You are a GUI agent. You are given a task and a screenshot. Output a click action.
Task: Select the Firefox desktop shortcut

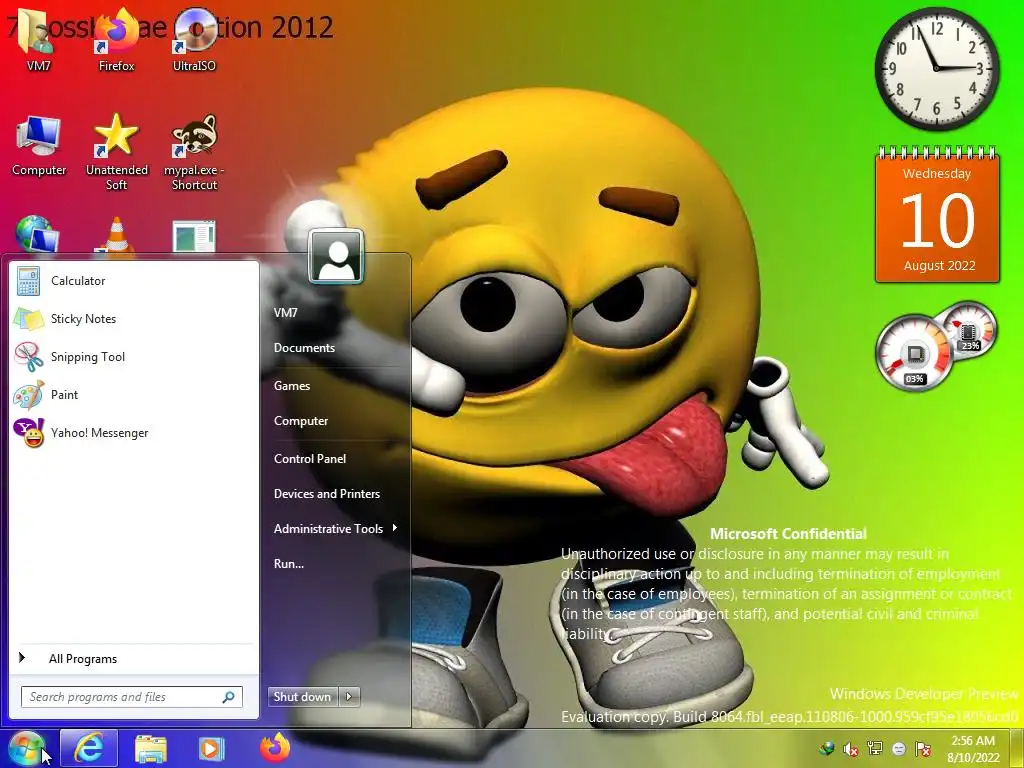coord(117,40)
